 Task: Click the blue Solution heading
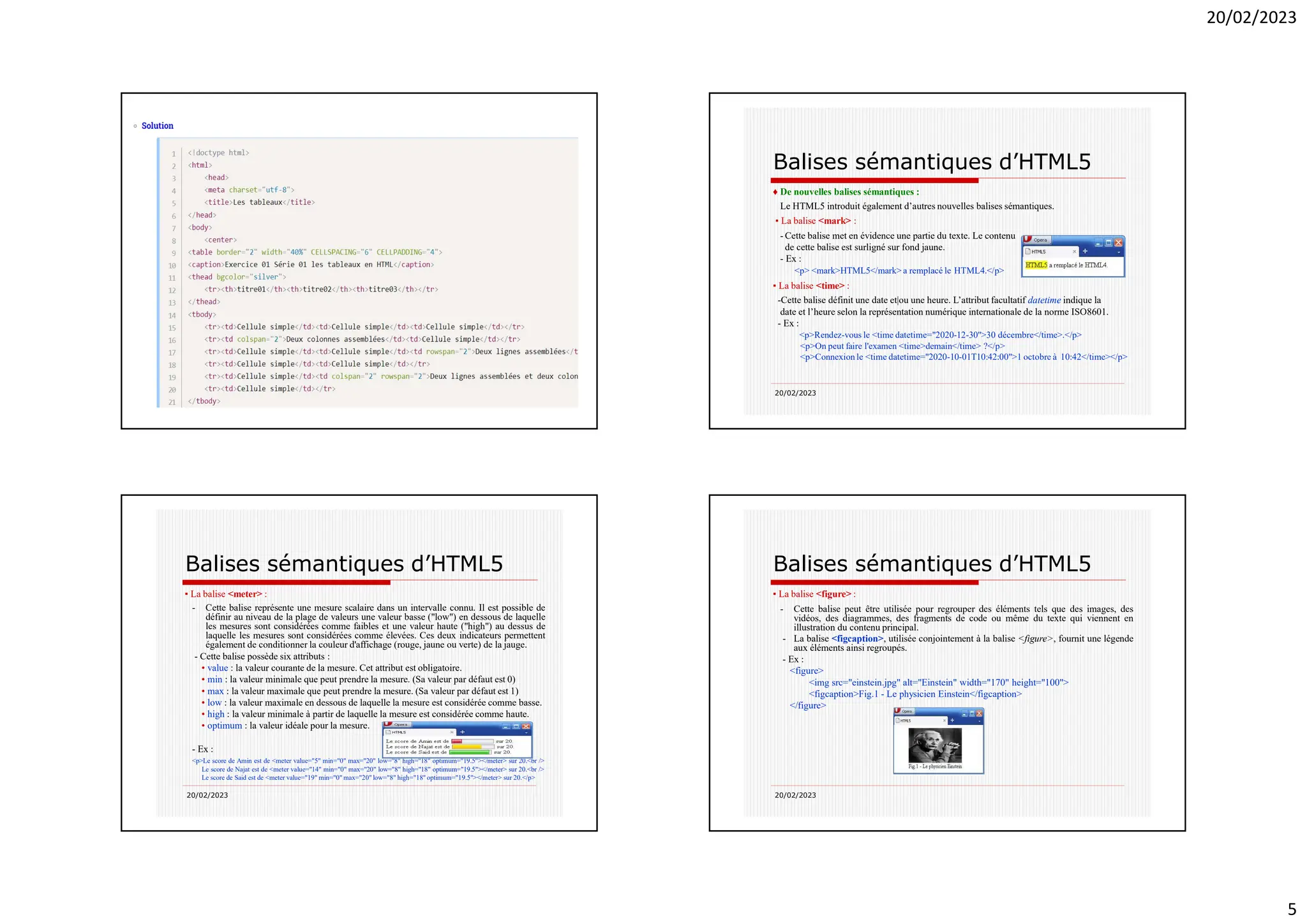(157, 126)
